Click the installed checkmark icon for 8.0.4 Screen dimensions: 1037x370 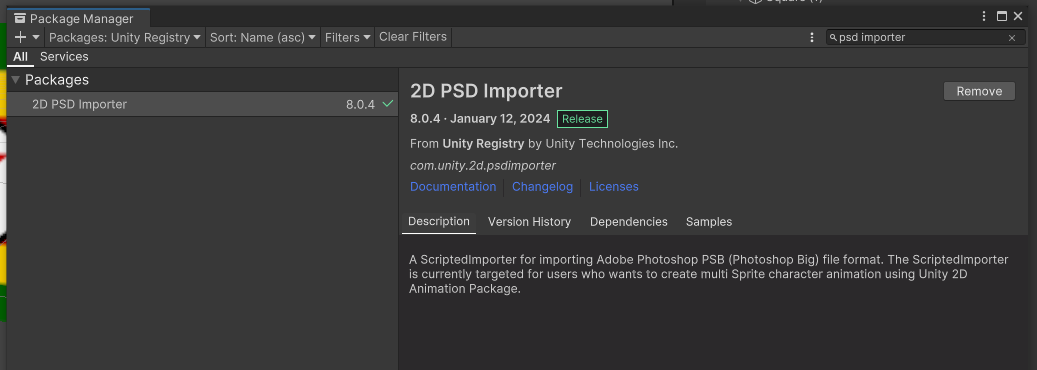(388, 104)
